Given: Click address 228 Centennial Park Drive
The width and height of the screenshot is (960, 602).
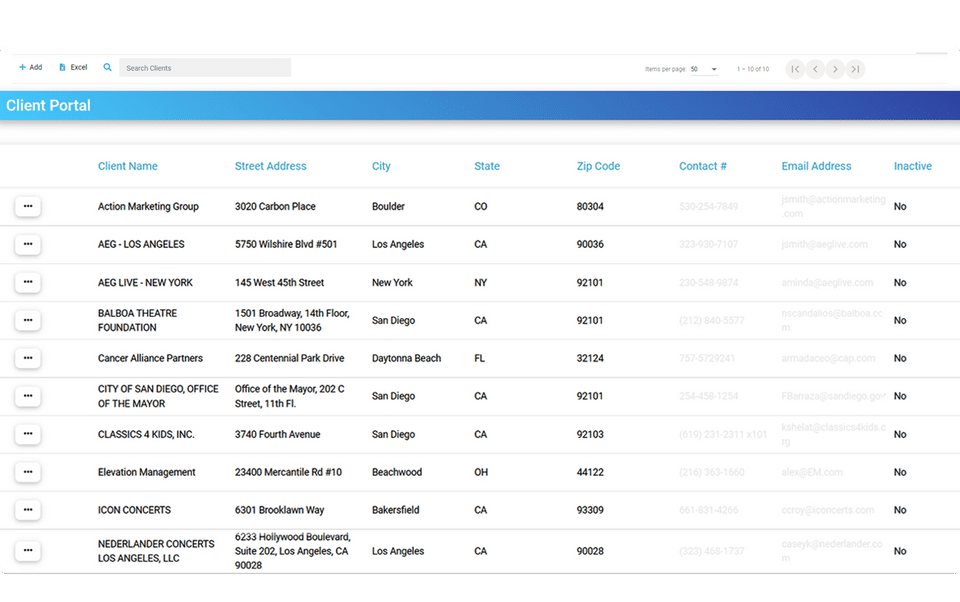Looking at the screenshot, I should point(290,358).
